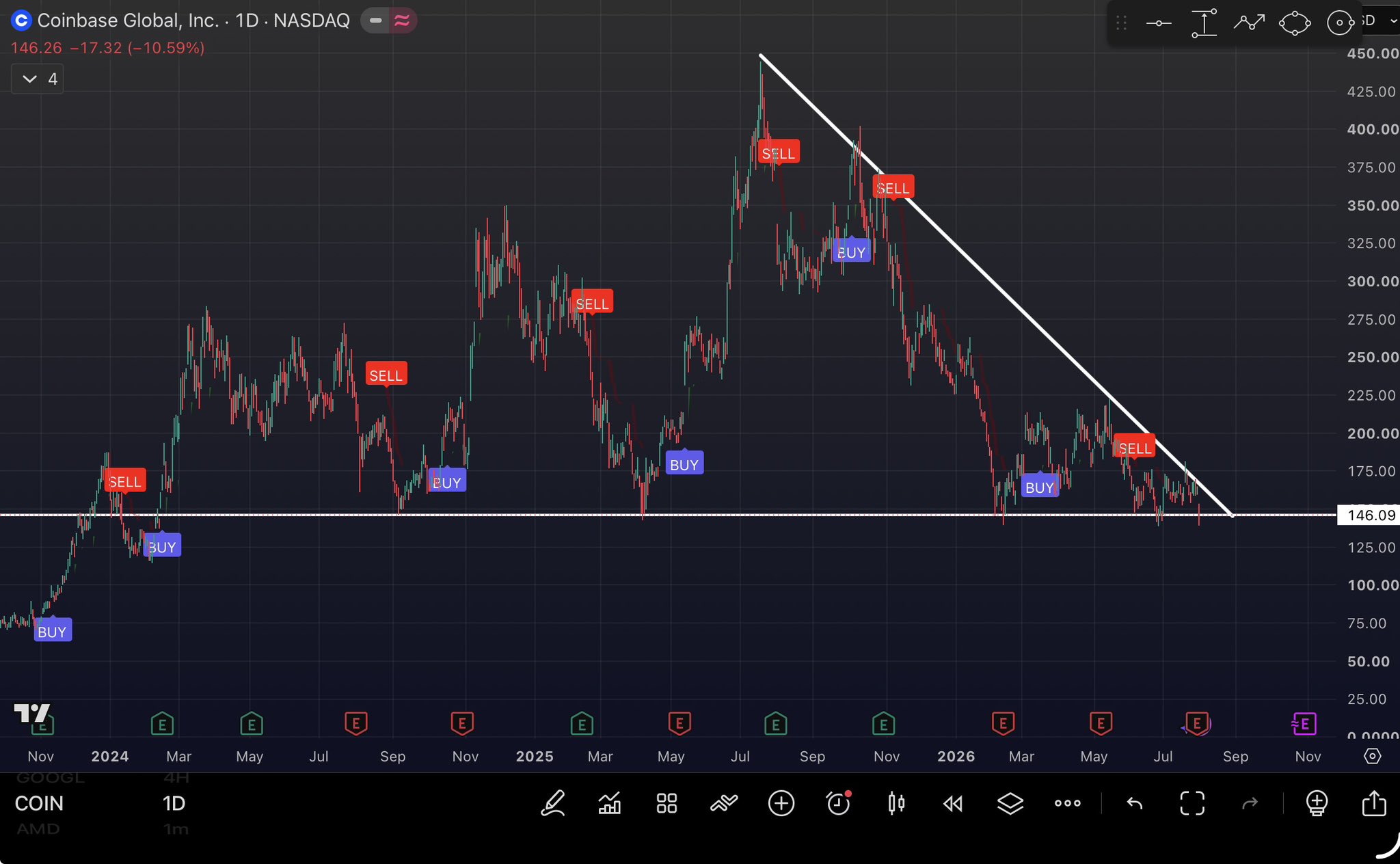Change the 1D interval in bottom bar
This screenshot has height=864, width=1400.
[x=174, y=803]
